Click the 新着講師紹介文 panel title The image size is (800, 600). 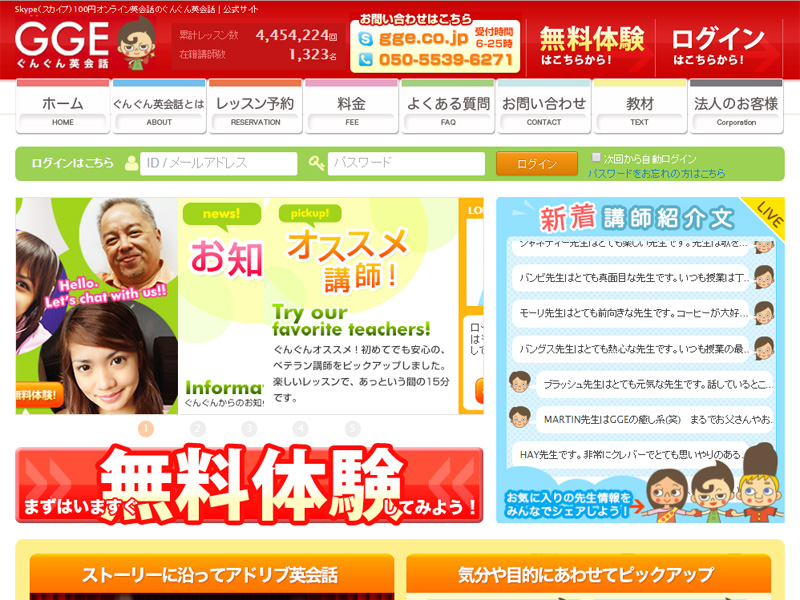pyautogui.click(x=637, y=218)
